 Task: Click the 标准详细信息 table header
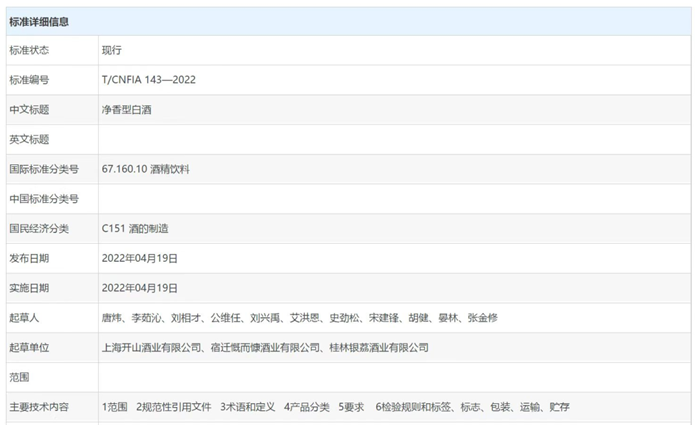point(40,21)
